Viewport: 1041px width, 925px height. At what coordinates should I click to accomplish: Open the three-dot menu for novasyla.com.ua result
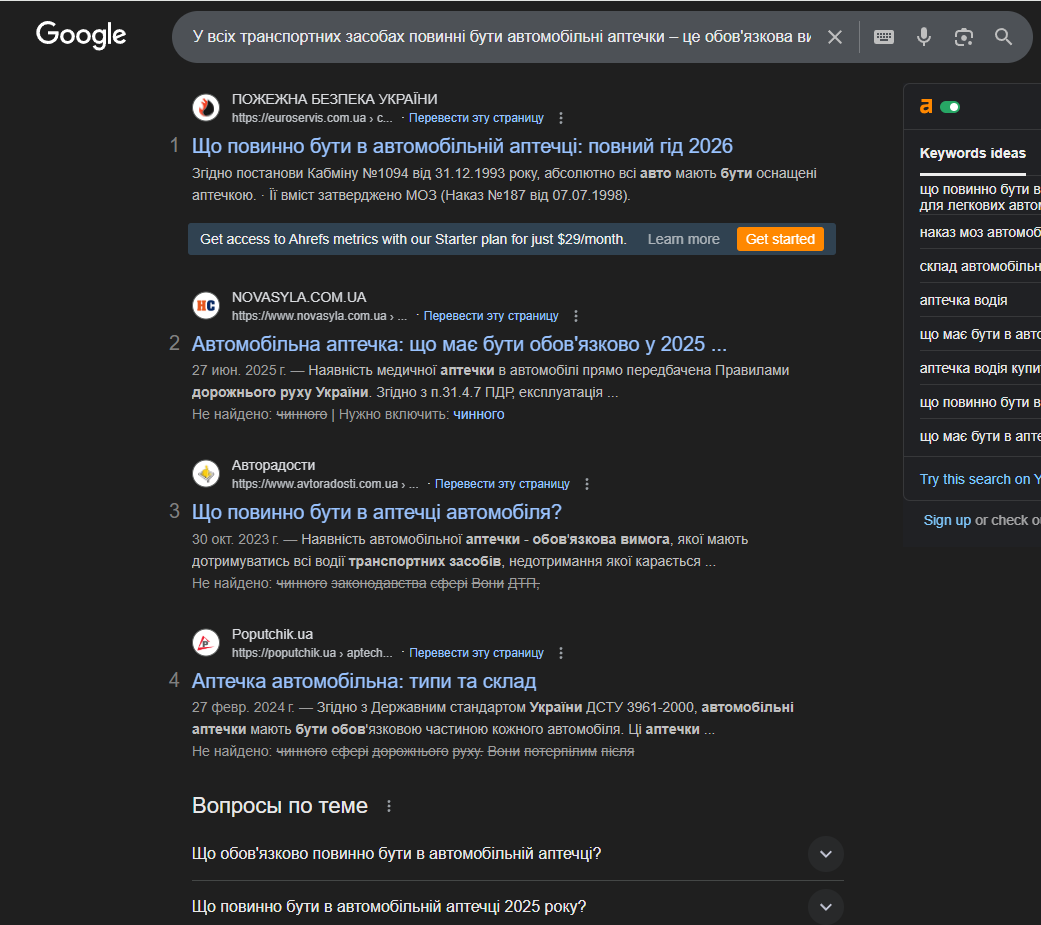576,316
